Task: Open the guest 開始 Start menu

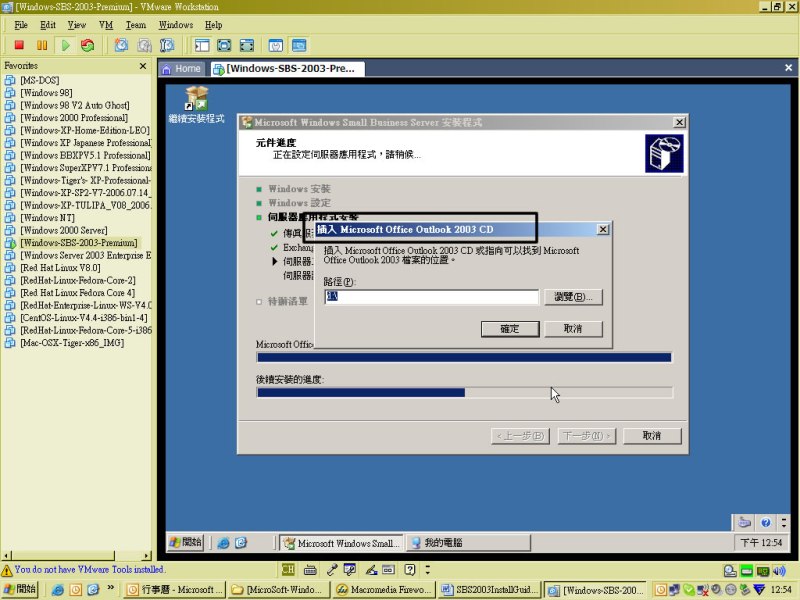Action: pyautogui.click(x=186, y=542)
